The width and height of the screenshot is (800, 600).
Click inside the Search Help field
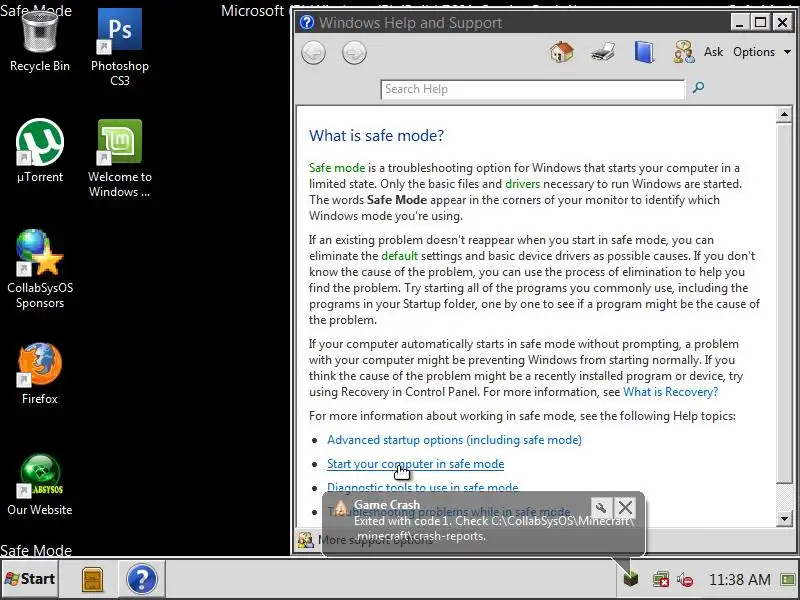tap(533, 89)
